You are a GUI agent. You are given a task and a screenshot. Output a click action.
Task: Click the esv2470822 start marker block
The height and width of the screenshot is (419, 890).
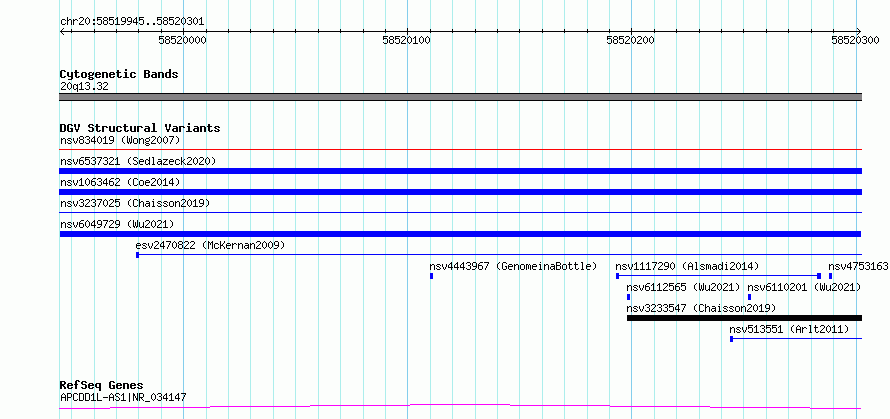coord(137,255)
